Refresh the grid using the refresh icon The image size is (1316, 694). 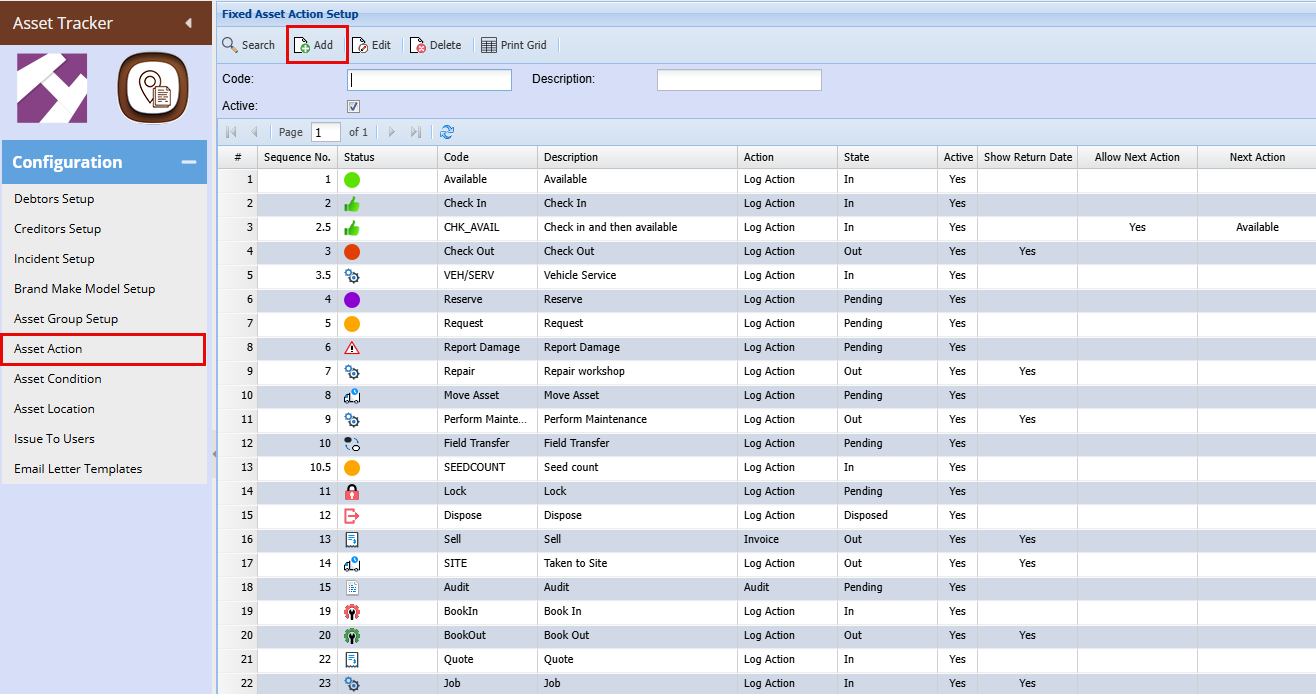click(447, 132)
